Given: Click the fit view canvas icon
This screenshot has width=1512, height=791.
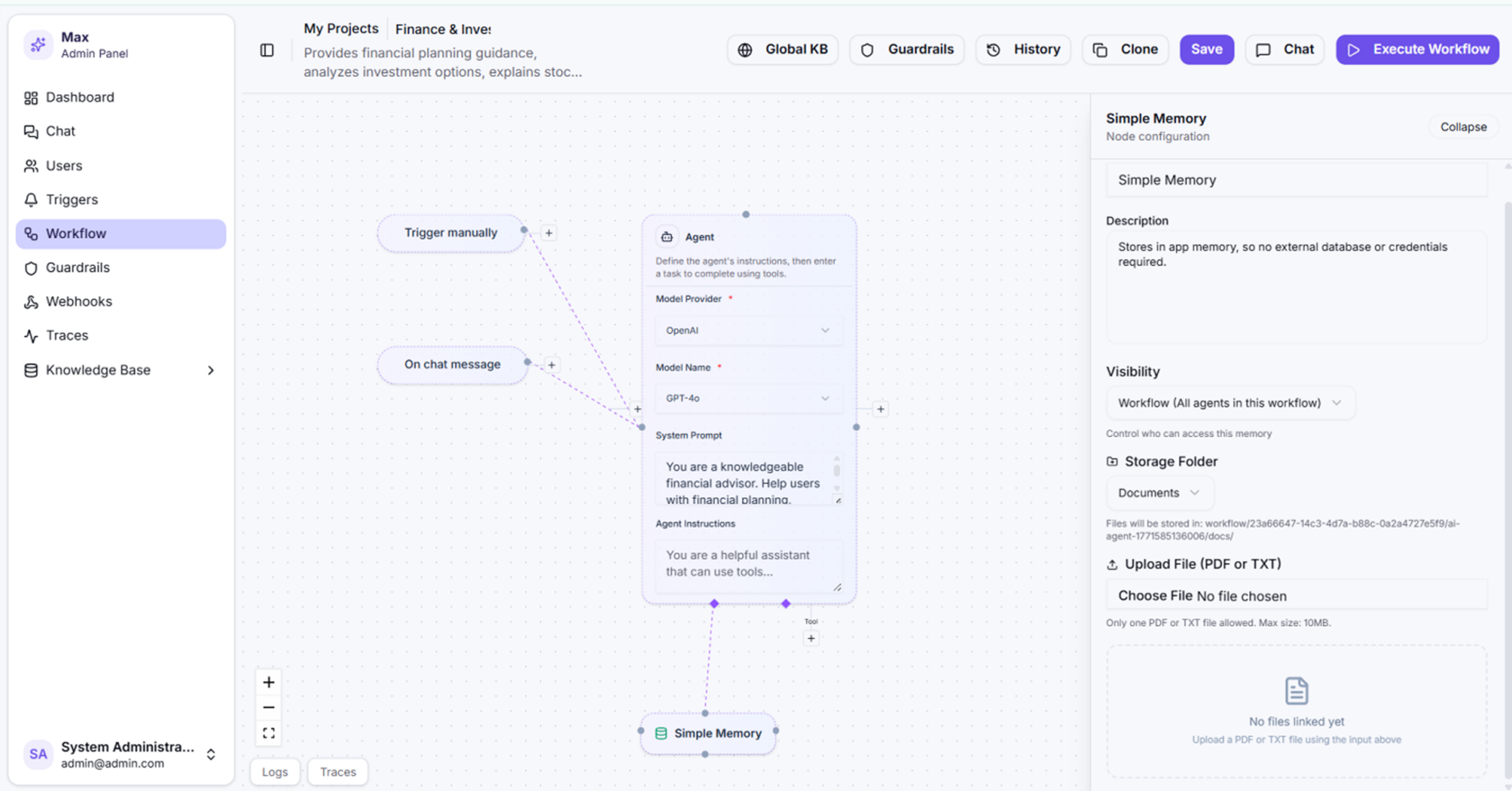Looking at the screenshot, I should [x=269, y=733].
